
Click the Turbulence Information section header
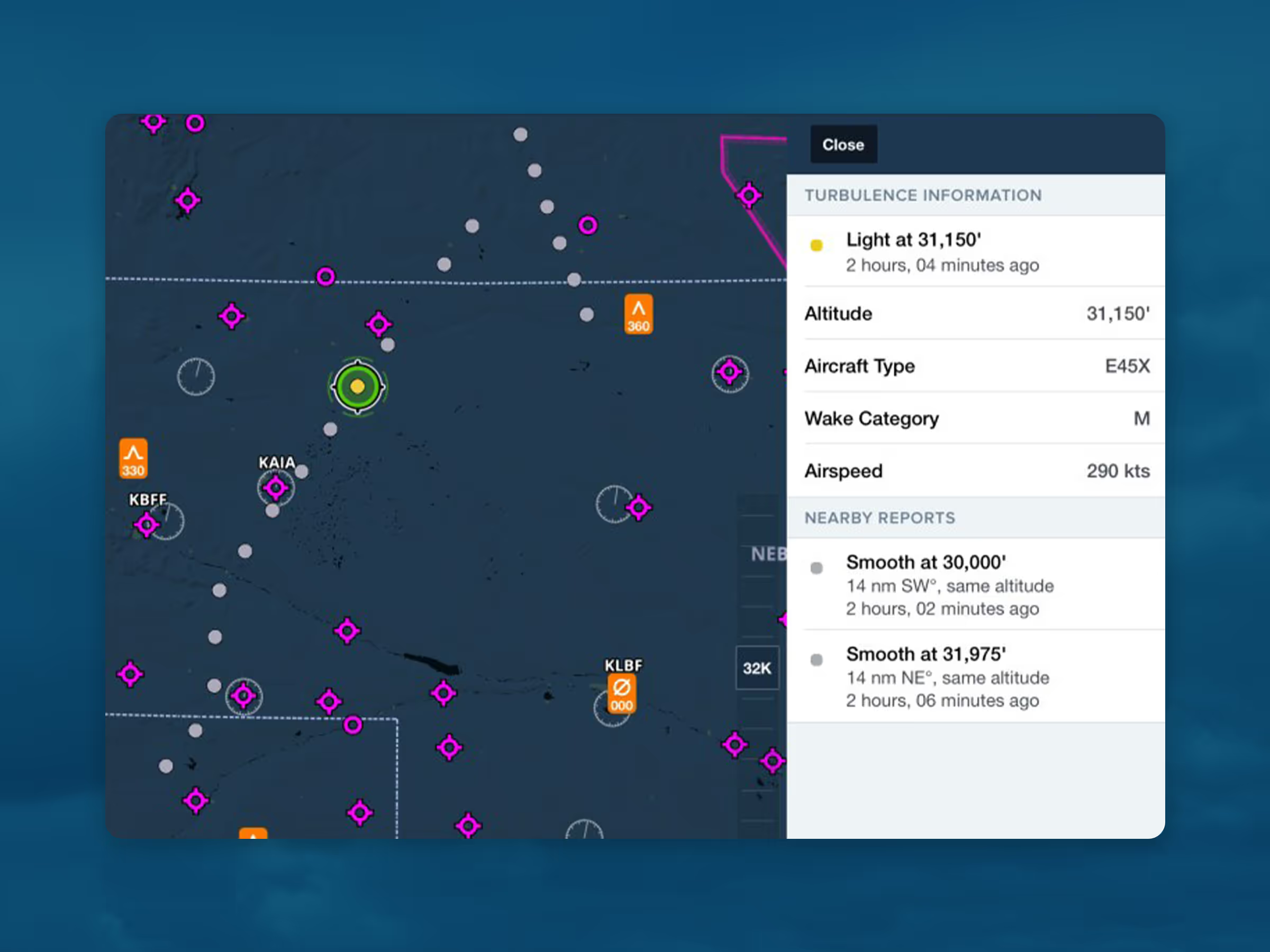[923, 195]
